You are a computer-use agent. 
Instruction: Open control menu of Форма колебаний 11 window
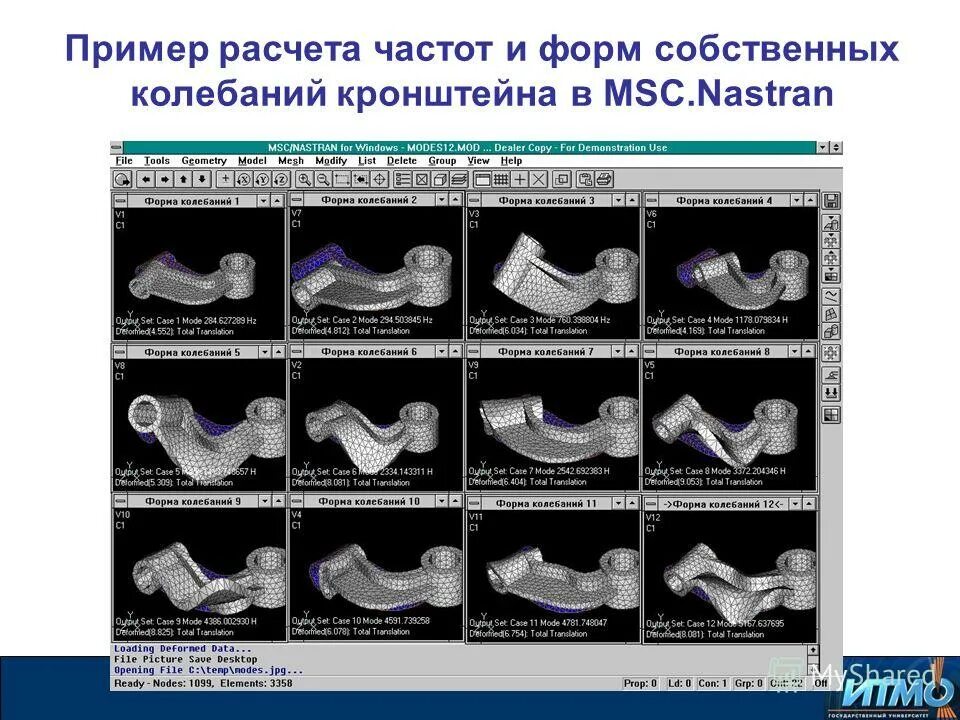(474, 503)
